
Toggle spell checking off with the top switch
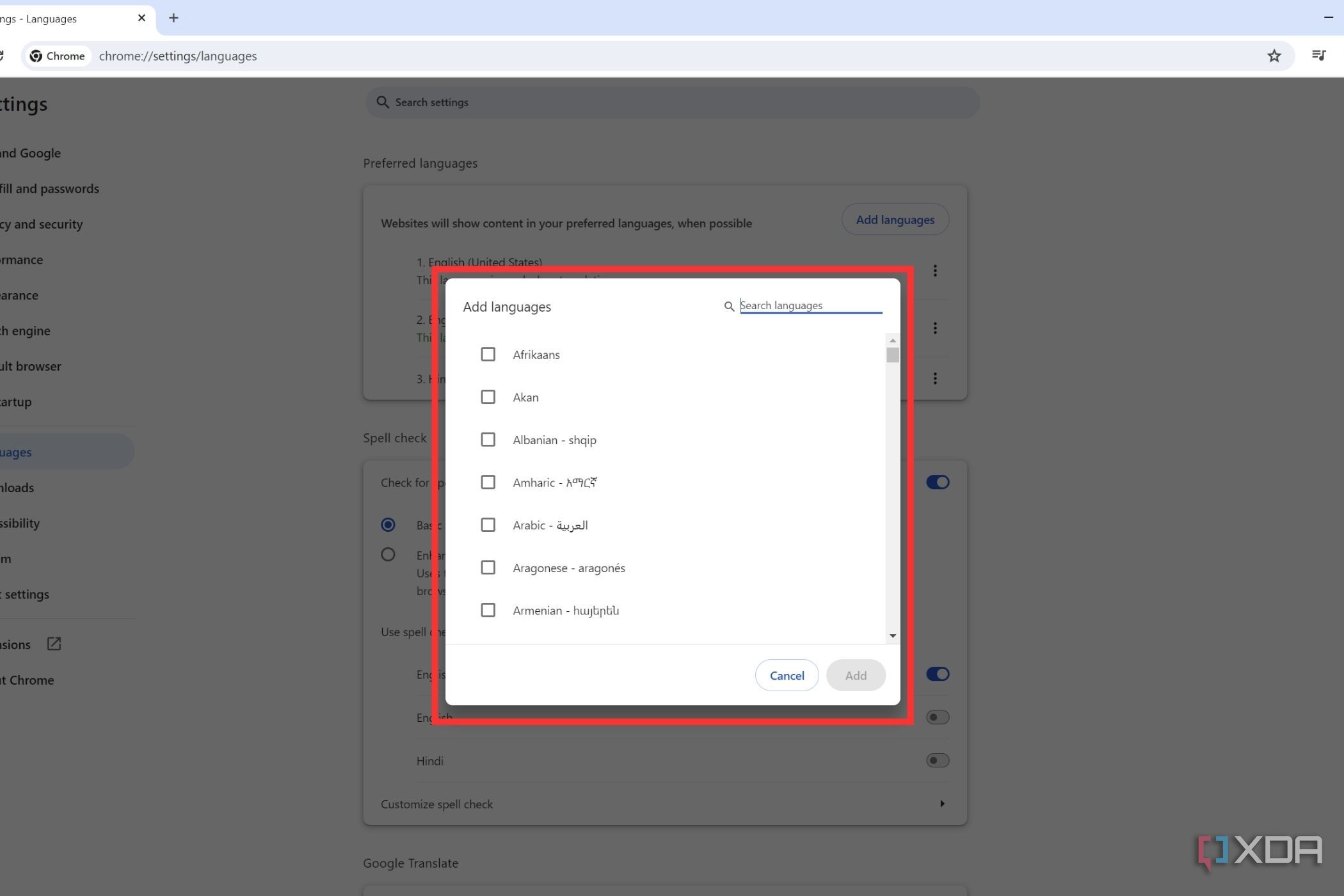pos(938,482)
